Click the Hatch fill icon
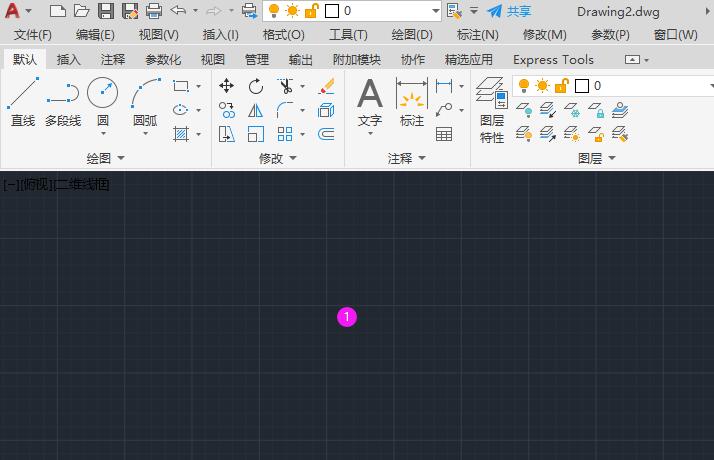The image size is (714, 460). (181, 134)
